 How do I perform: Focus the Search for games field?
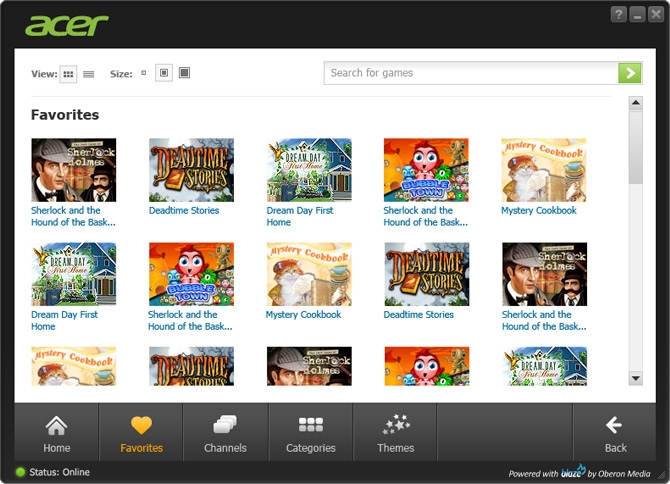pyautogui.click(x=471, y=73)
